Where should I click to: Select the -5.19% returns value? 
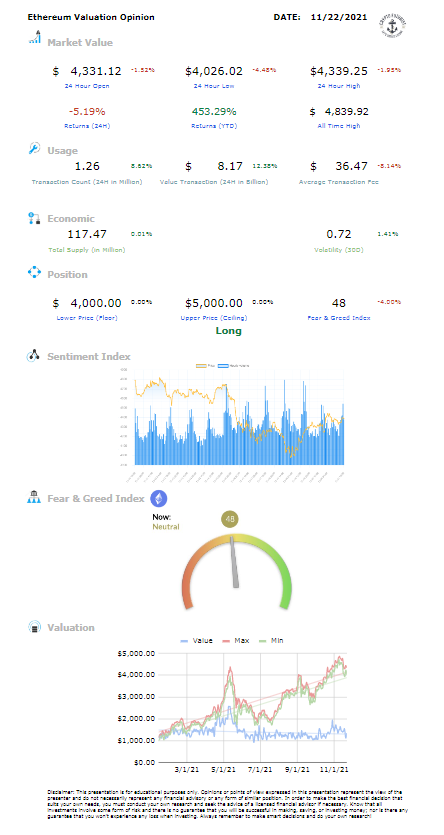click(87, 111)
